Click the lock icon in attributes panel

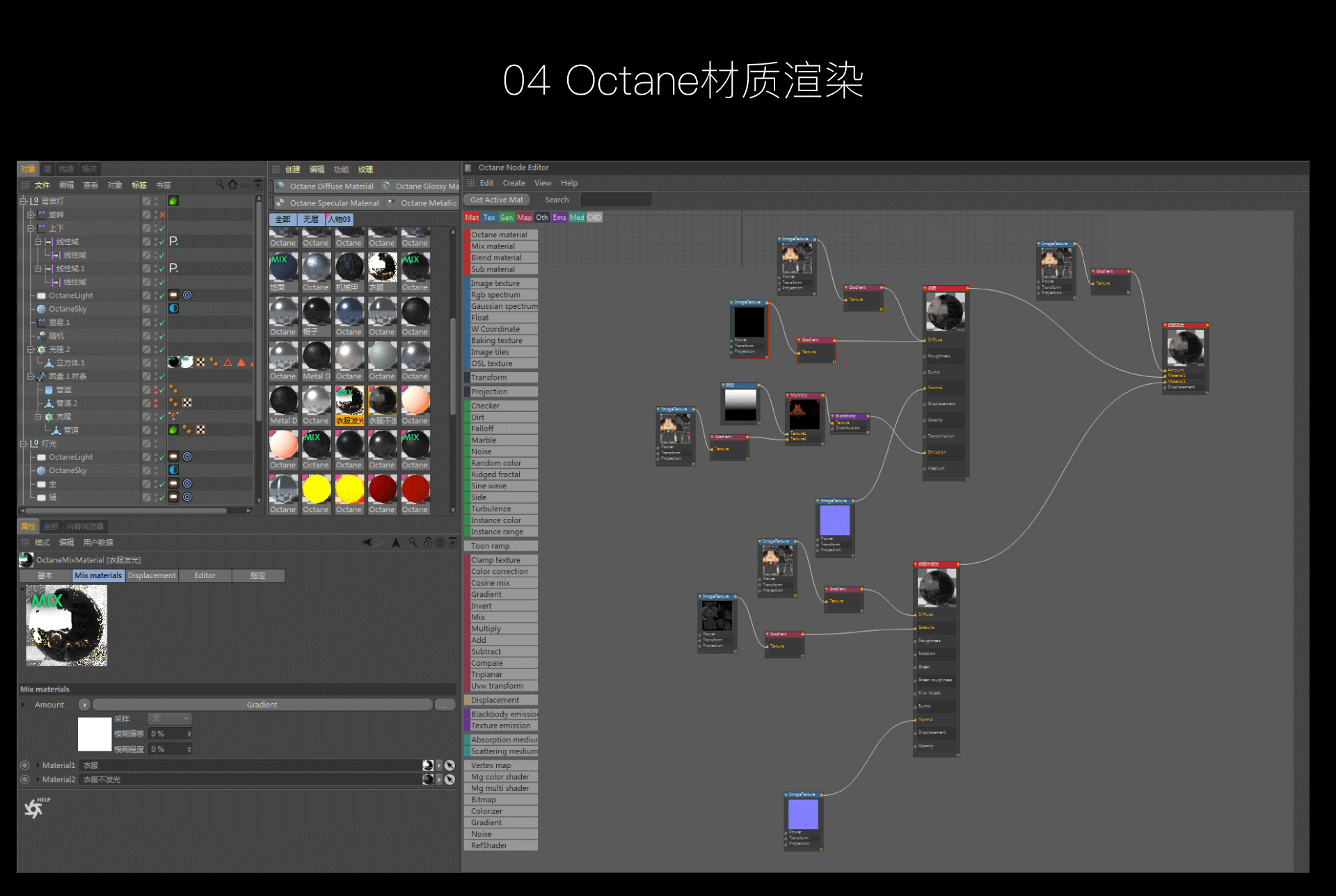[429, 542]
